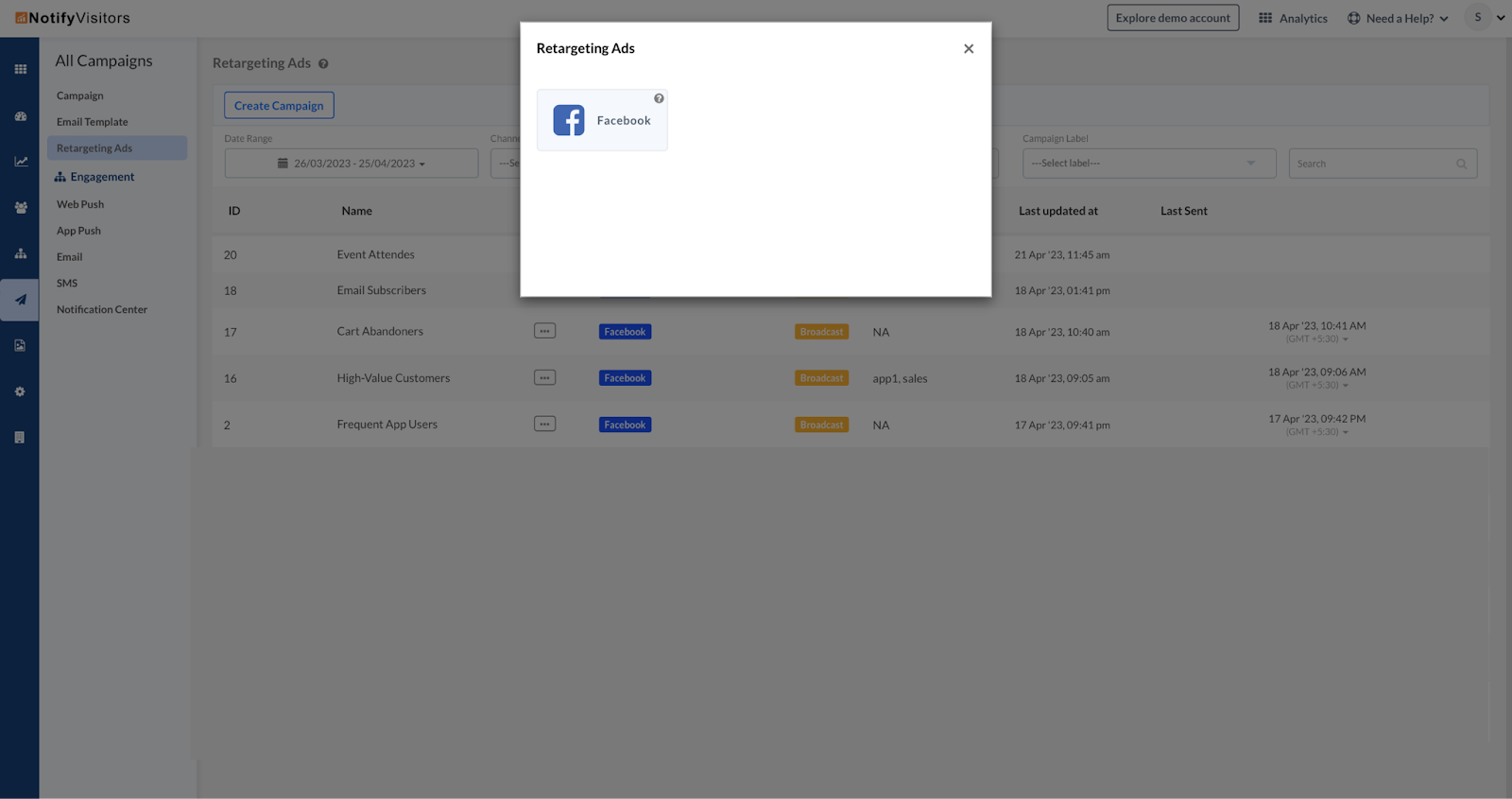Open the users group icon in the sidebar
Screen dimensions: 1512x799
(x=20, y=208)
